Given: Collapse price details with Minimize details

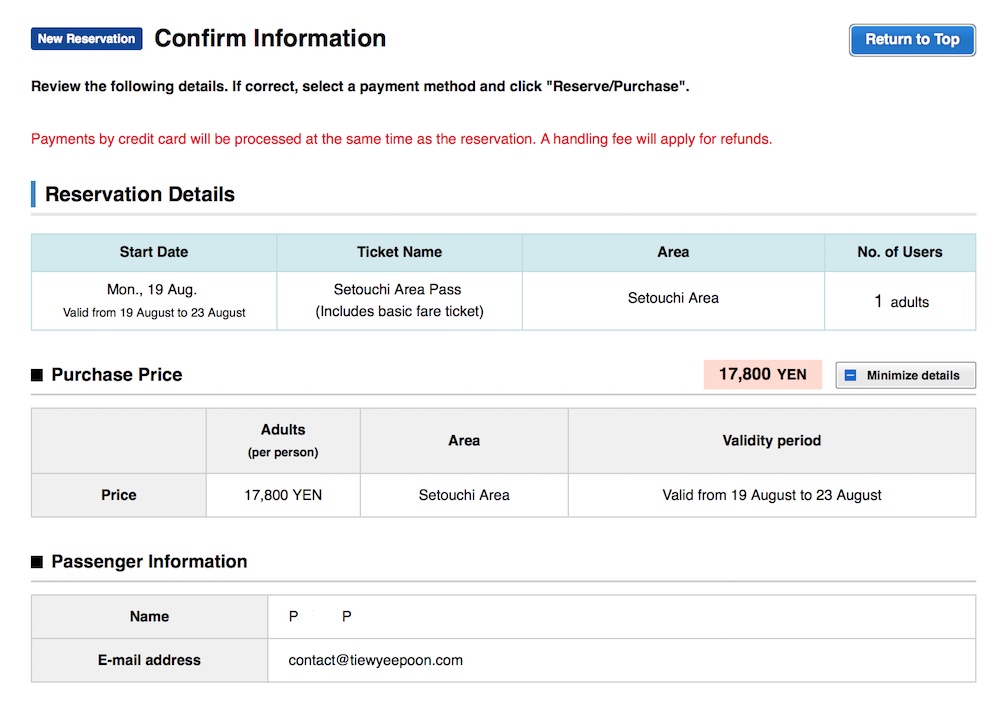Looking at the screenshot, I should pos(905,376).
